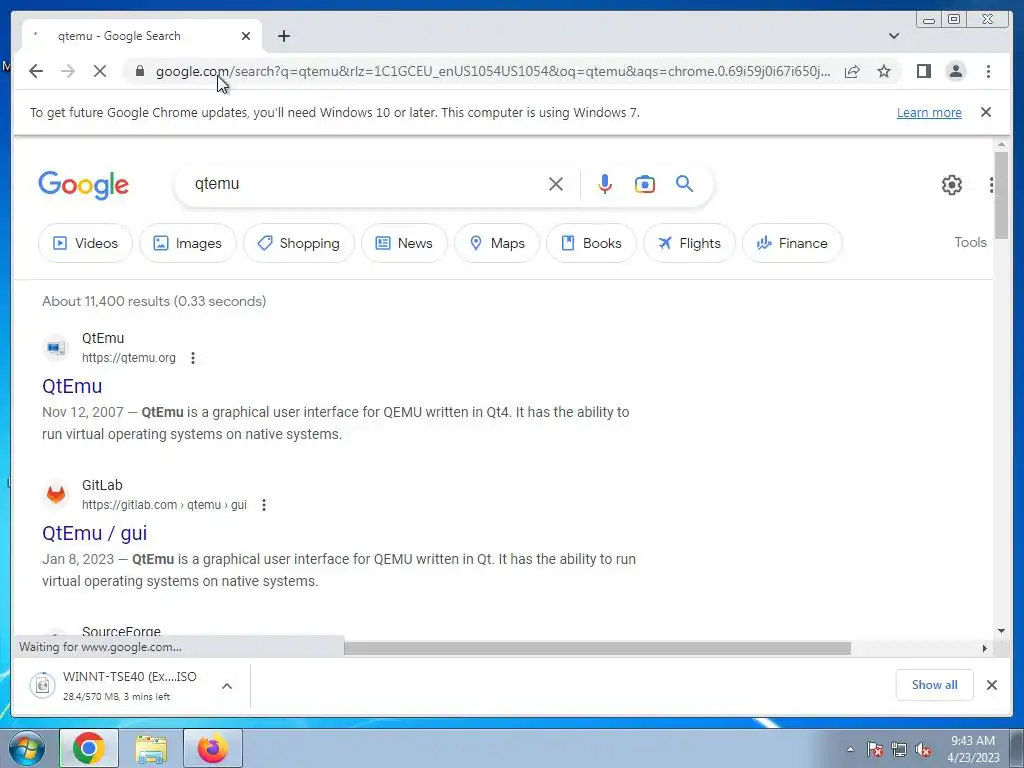Image resolution: width=1024 pixels, height=768 pixels.
Task: Switch to Chrome in the taskbar
Action: coord(89,748)
